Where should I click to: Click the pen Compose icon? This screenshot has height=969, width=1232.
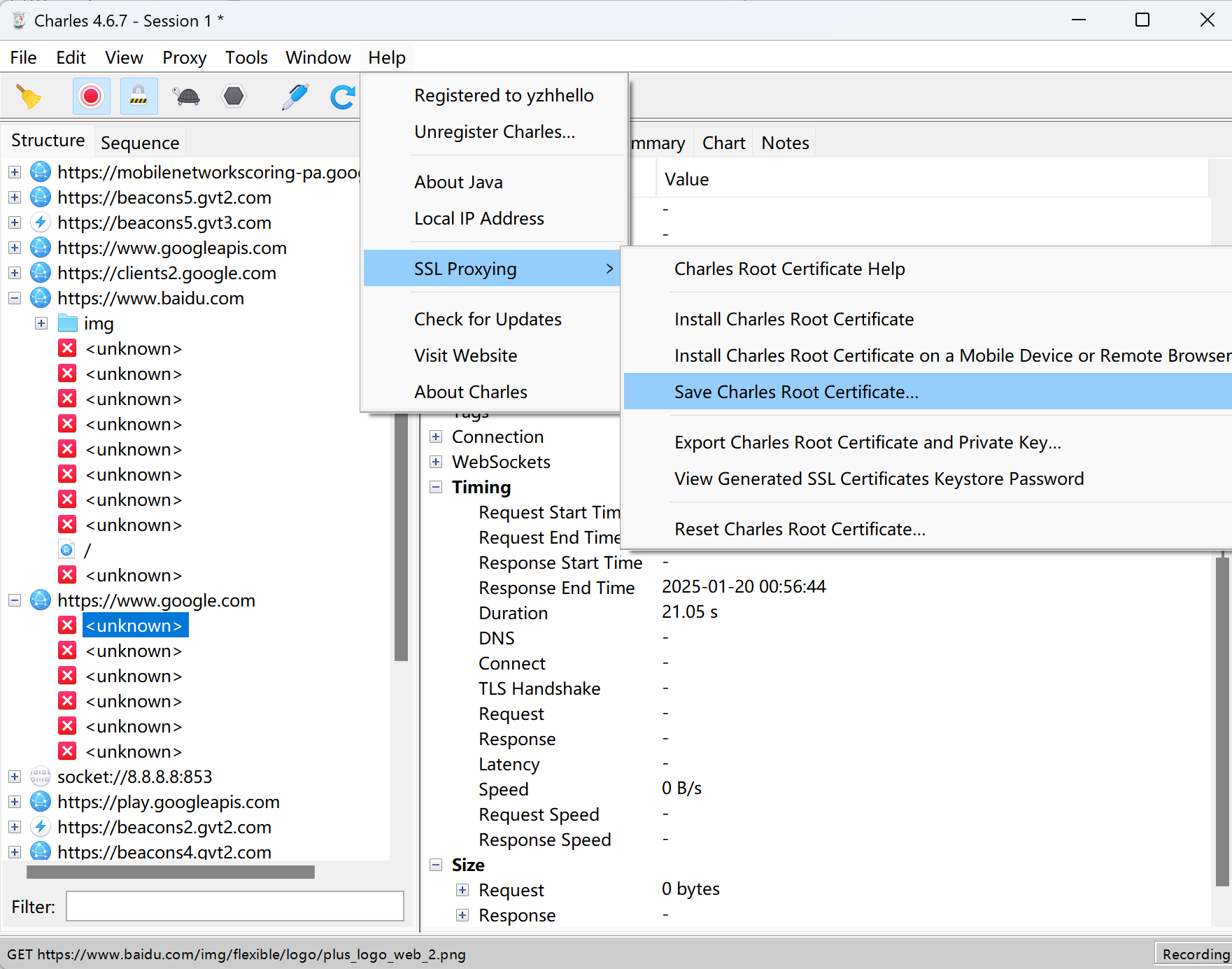tap(295, 97)
